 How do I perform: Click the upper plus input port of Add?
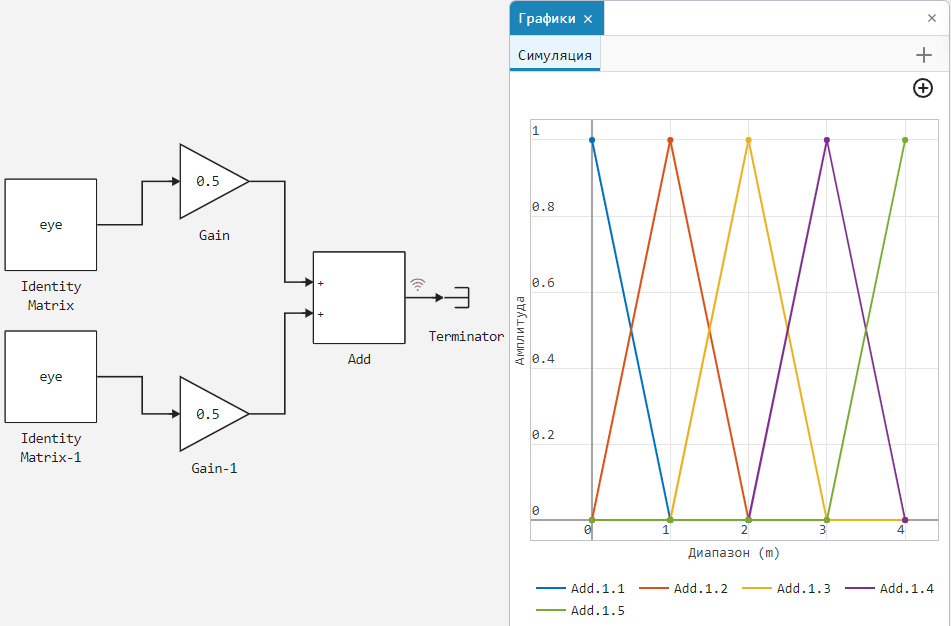(319, 283)
